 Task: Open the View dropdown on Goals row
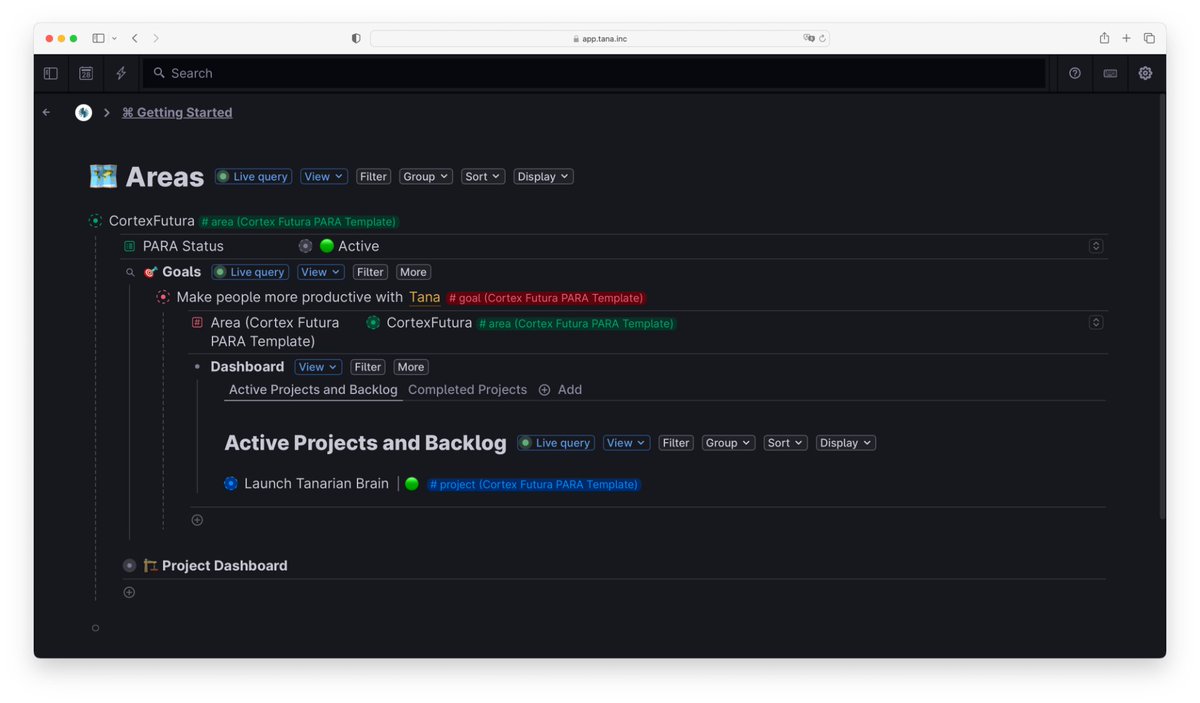321,272
